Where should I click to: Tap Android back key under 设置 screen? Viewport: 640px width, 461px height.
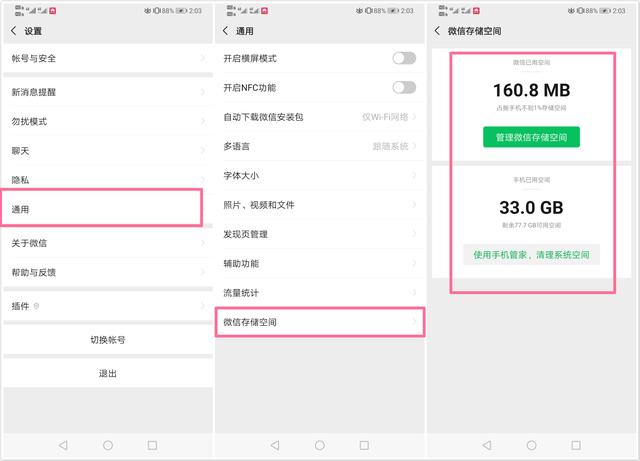coord(63,445)
